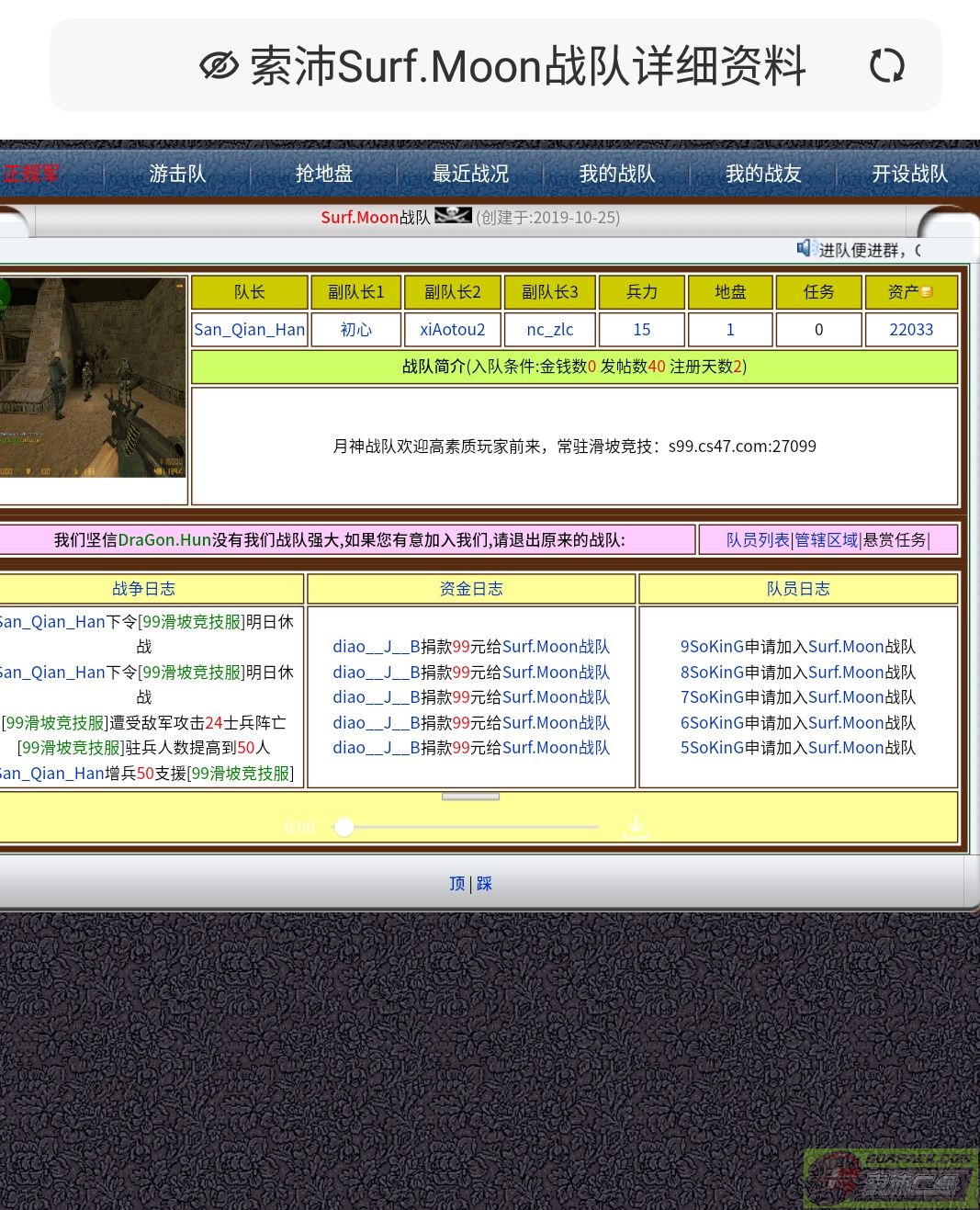
Task: Click the speaker announcement icon
Action: (x=805, y=248)
